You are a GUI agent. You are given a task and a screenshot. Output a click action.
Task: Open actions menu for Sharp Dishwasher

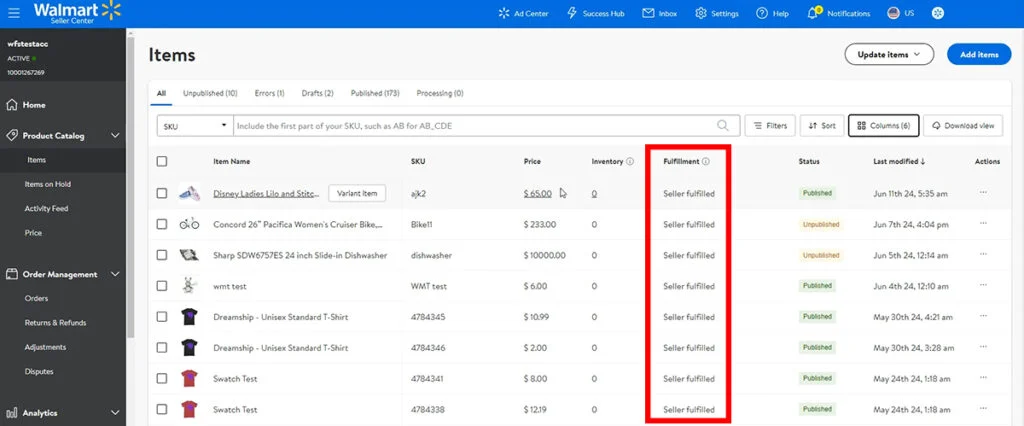click(983, 254)
